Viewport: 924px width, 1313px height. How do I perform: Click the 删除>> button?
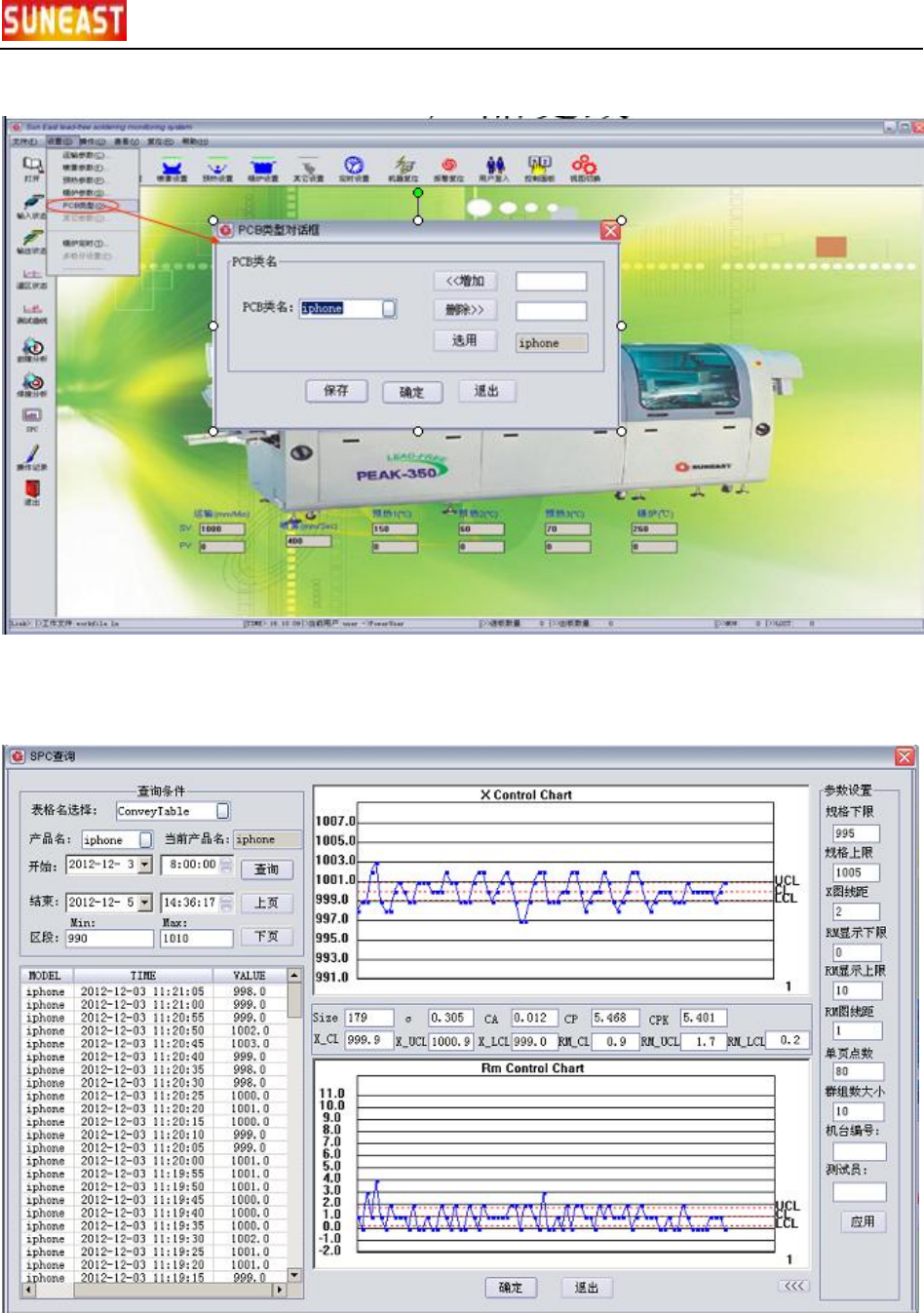tap(465, 310)
